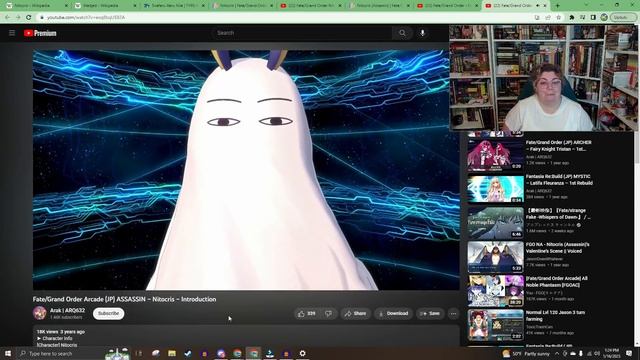Open File Explorer from the taskbar
This screenshot has height=360, width=640.
(172, 353)
